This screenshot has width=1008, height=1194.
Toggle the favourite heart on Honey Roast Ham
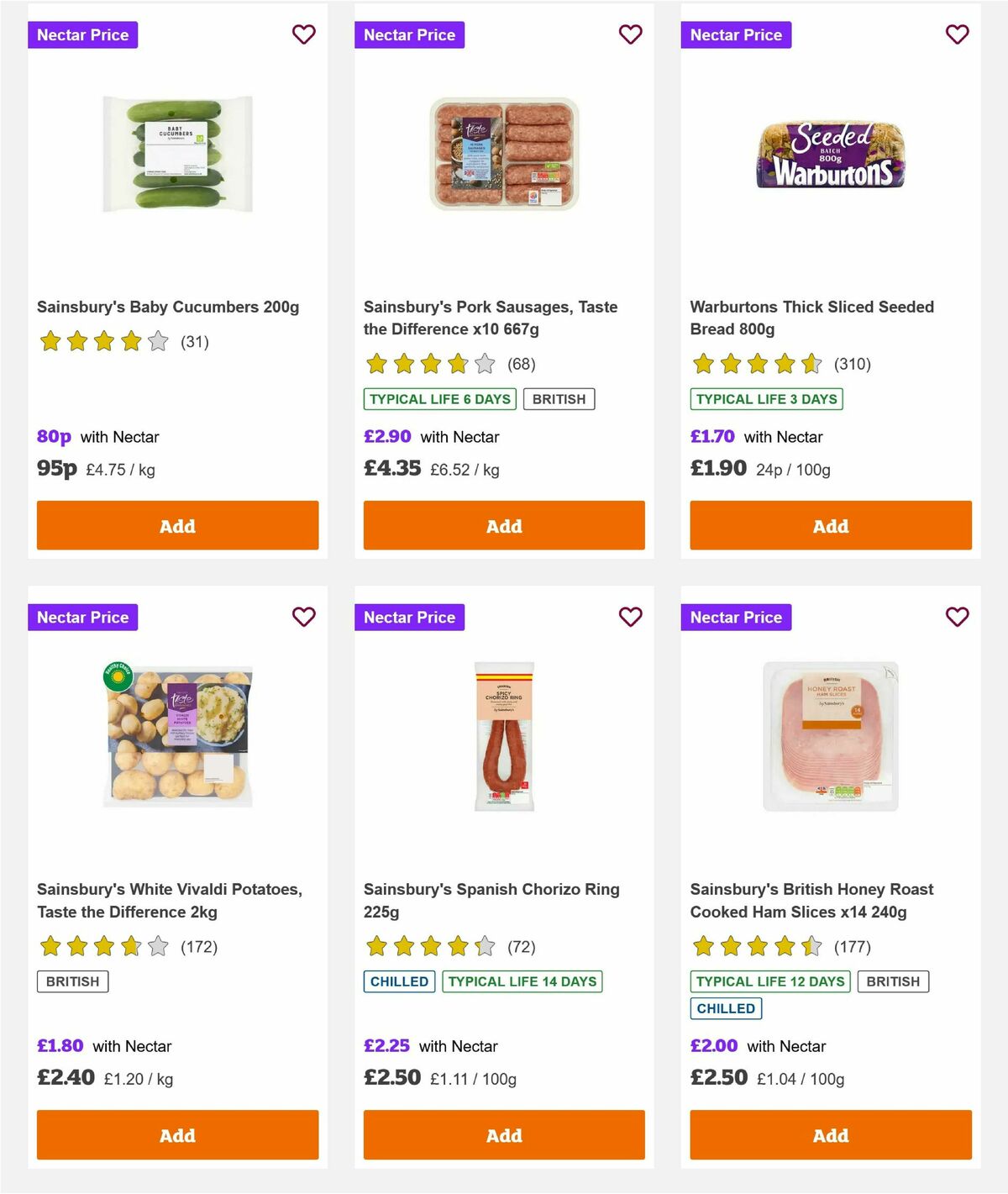(x=957, y=617)
